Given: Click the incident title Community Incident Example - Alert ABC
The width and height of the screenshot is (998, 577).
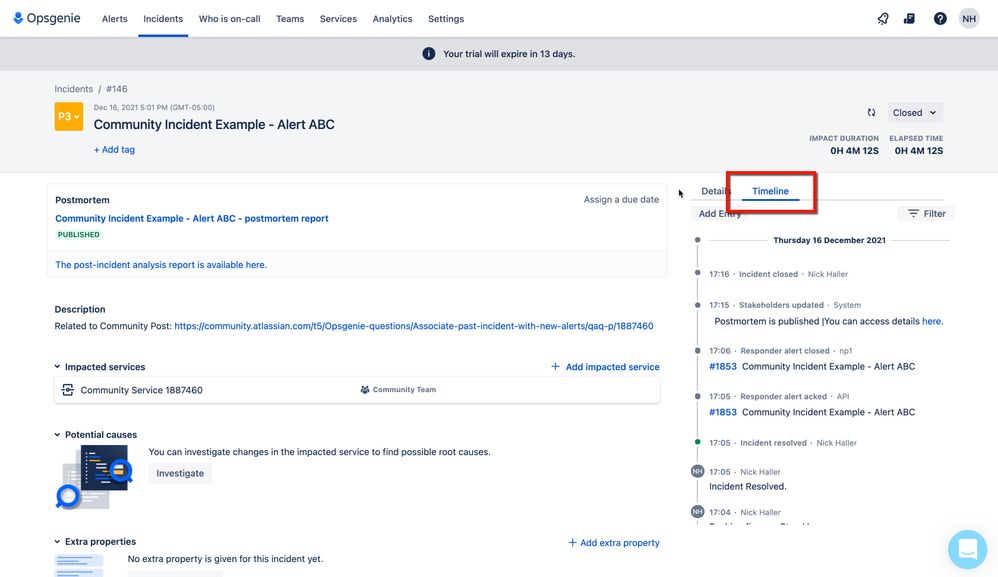Looking at the screenshot, I should tap(214, 125).
